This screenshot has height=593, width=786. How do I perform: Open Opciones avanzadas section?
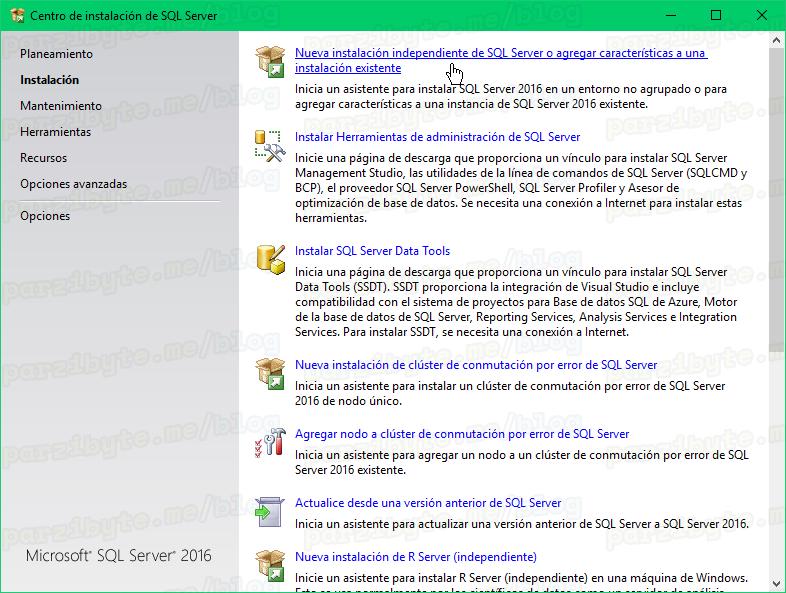coord(74,184)
